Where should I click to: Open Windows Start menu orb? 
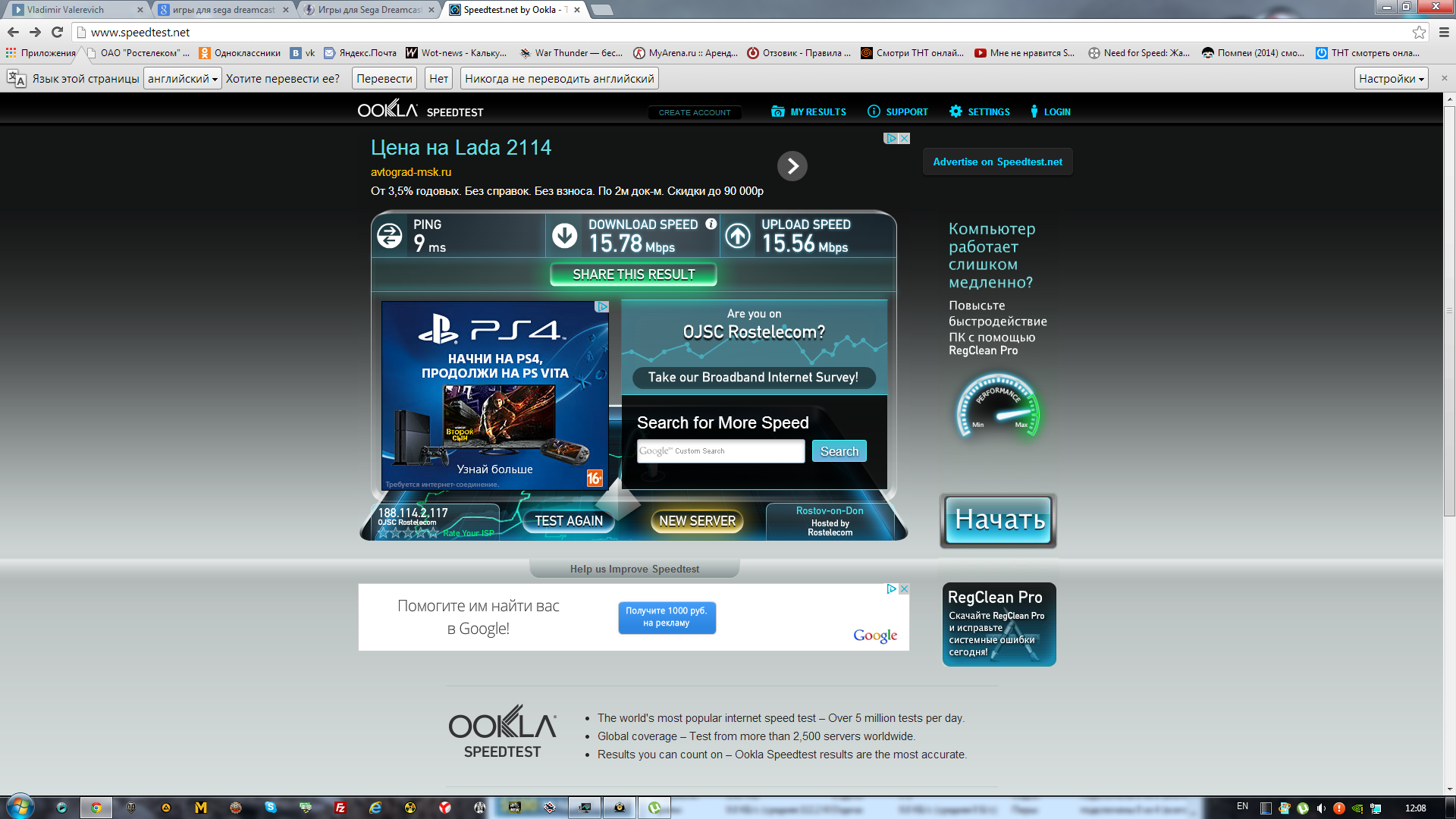20,806
